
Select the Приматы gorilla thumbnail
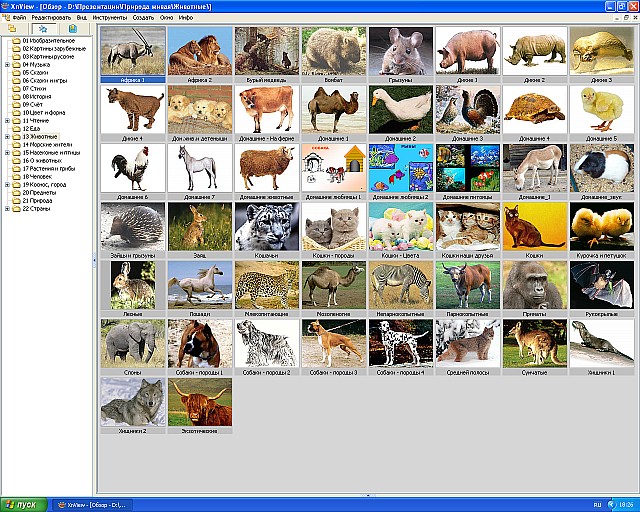click(535, 285)
